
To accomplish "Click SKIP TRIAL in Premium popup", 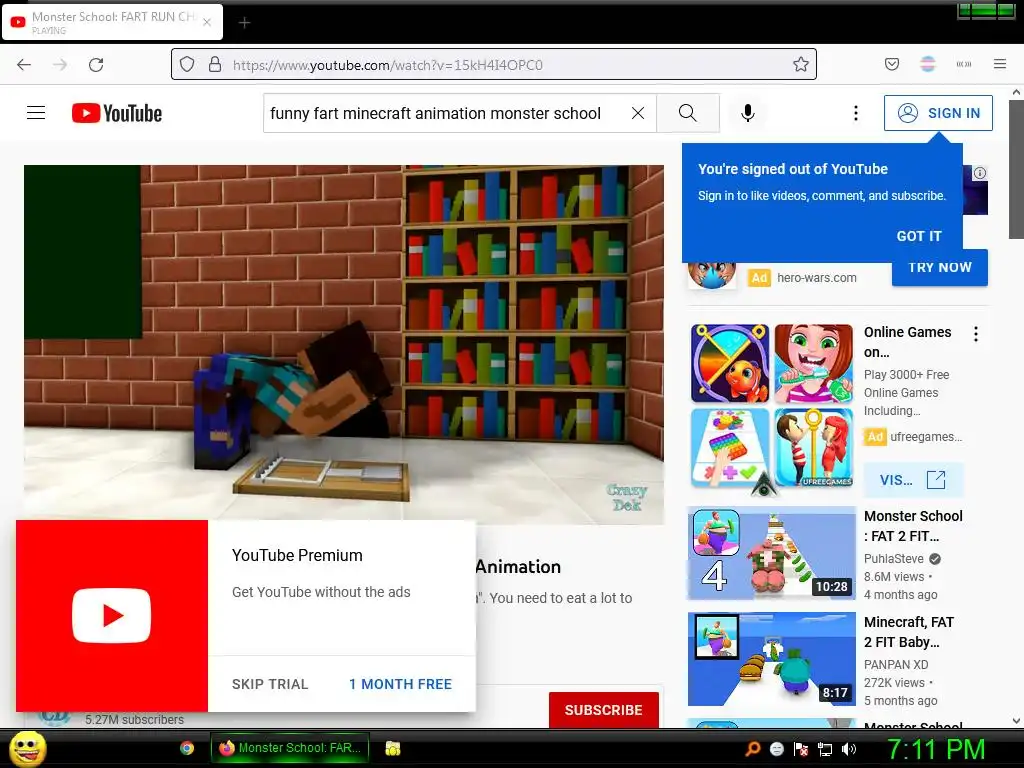I will 270,684.
